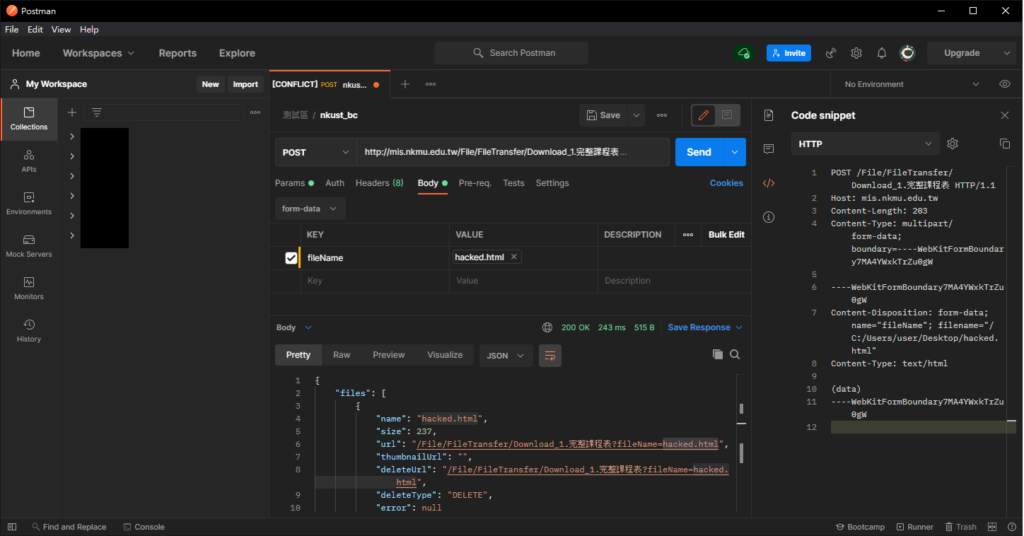Screen dimensions: 1024x536
Task: Copy the response body
Action: pyautogui.click(x=717, y=355)
